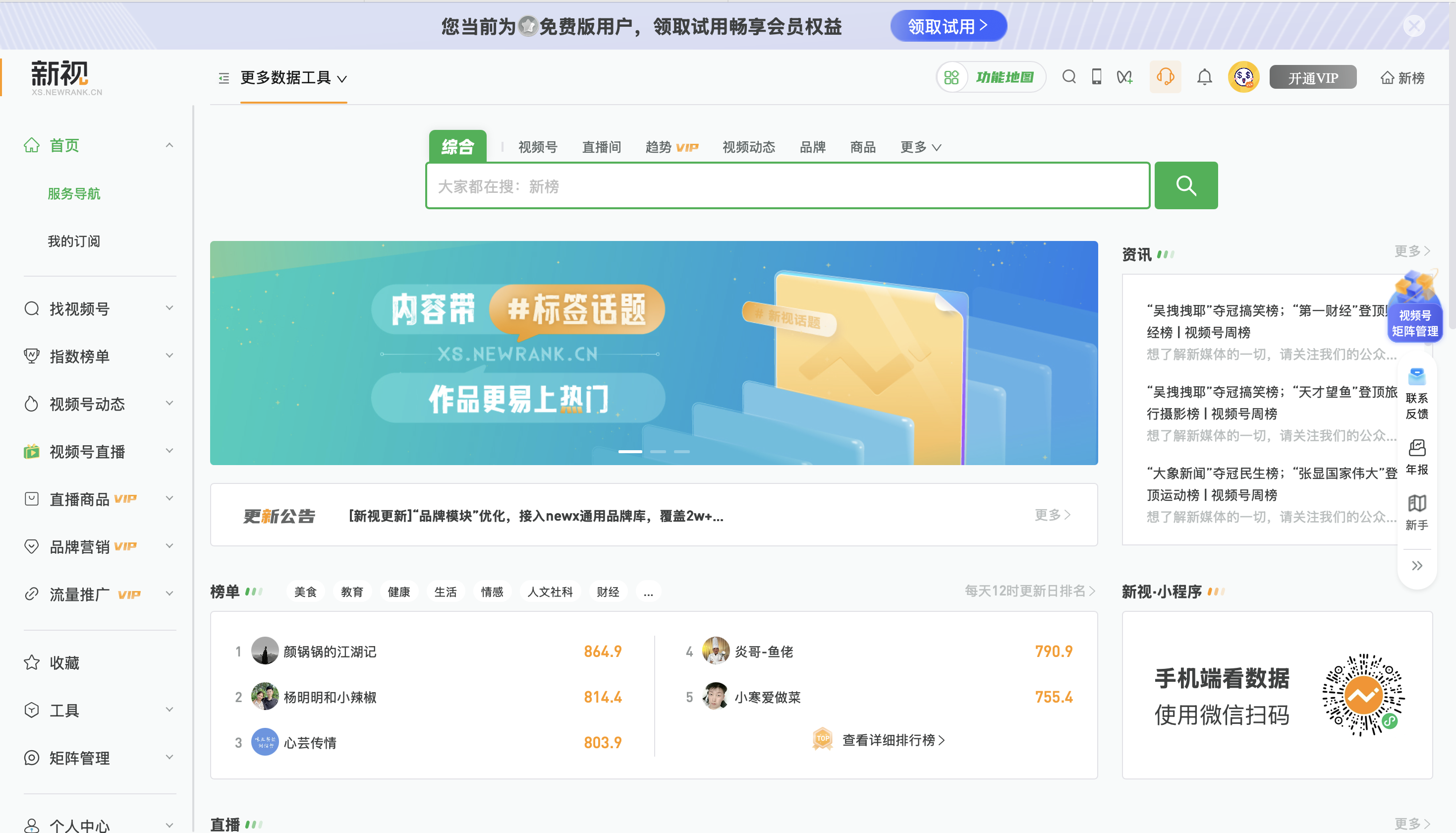1456x833 pixels.
Task: Click the notification bell icon
Action: click(1204, 77)
